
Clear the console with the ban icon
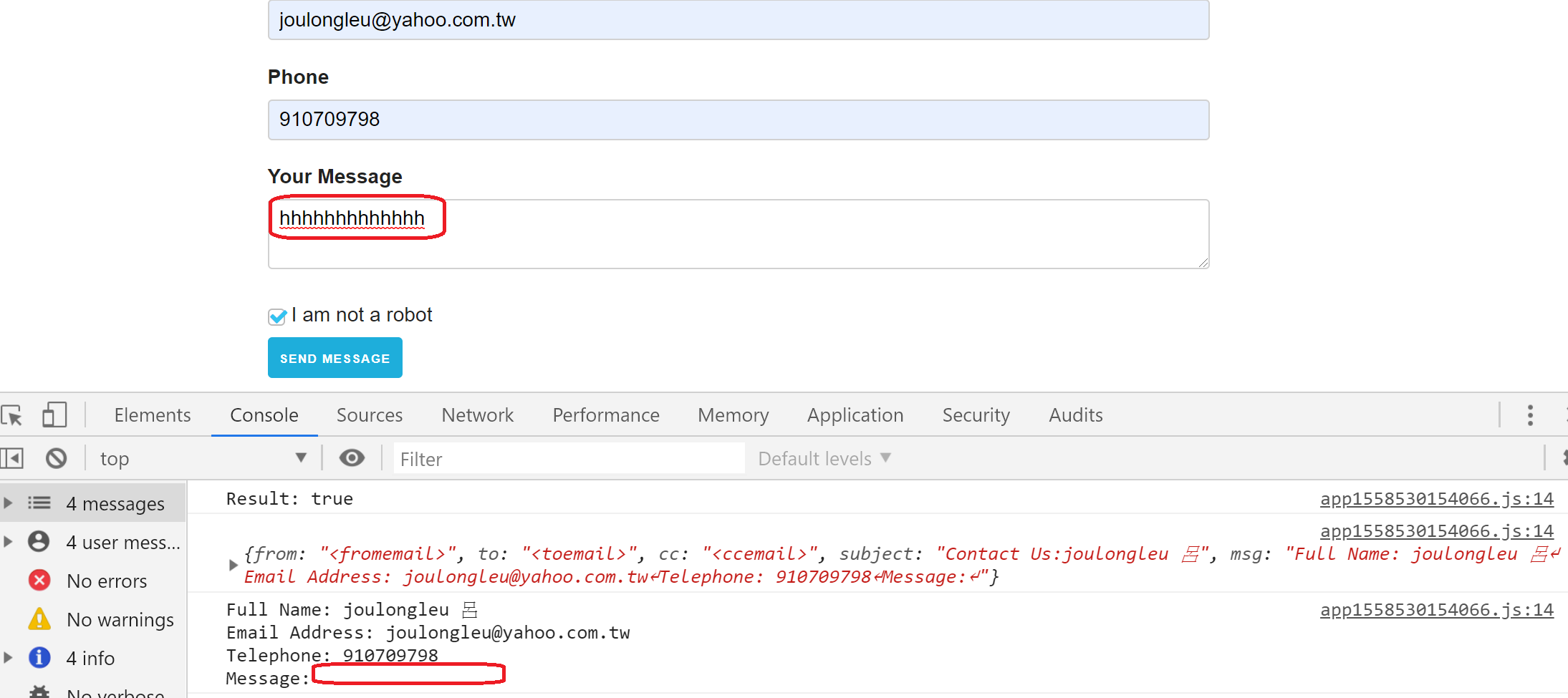(x=56, y=458)
